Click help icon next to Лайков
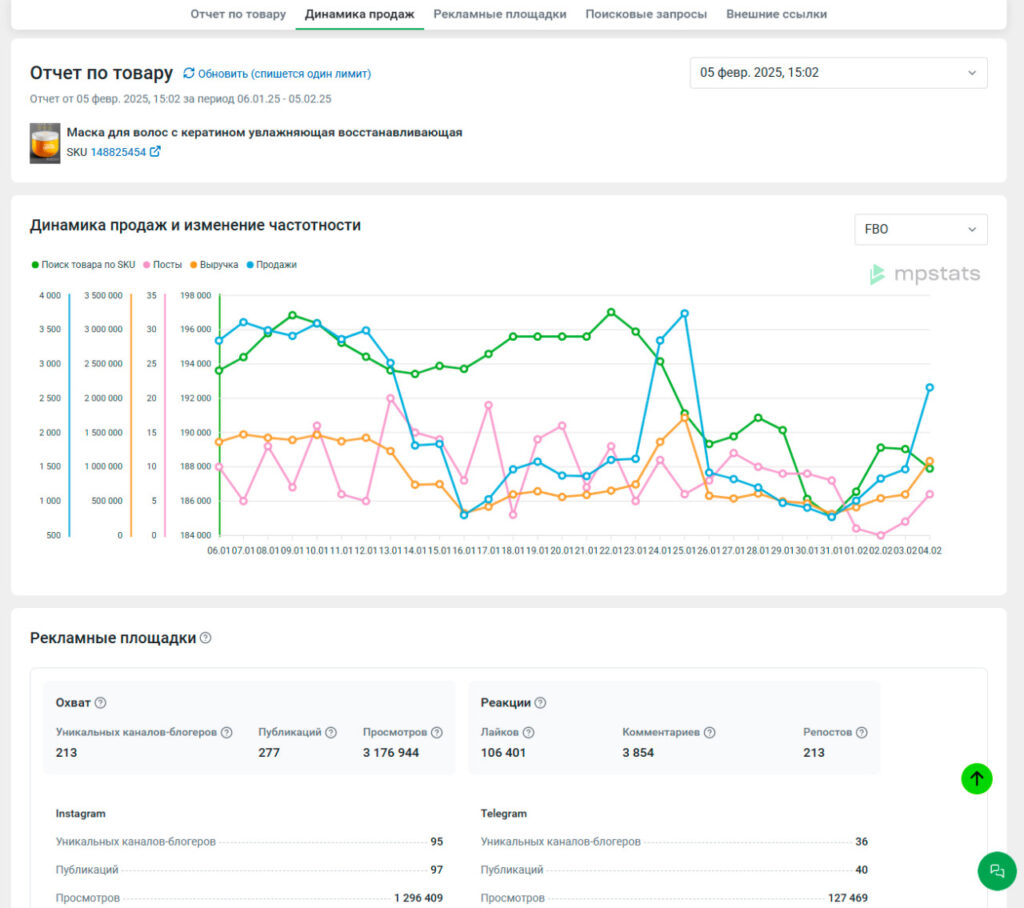 pyautogui.click(x=528, y=732)
